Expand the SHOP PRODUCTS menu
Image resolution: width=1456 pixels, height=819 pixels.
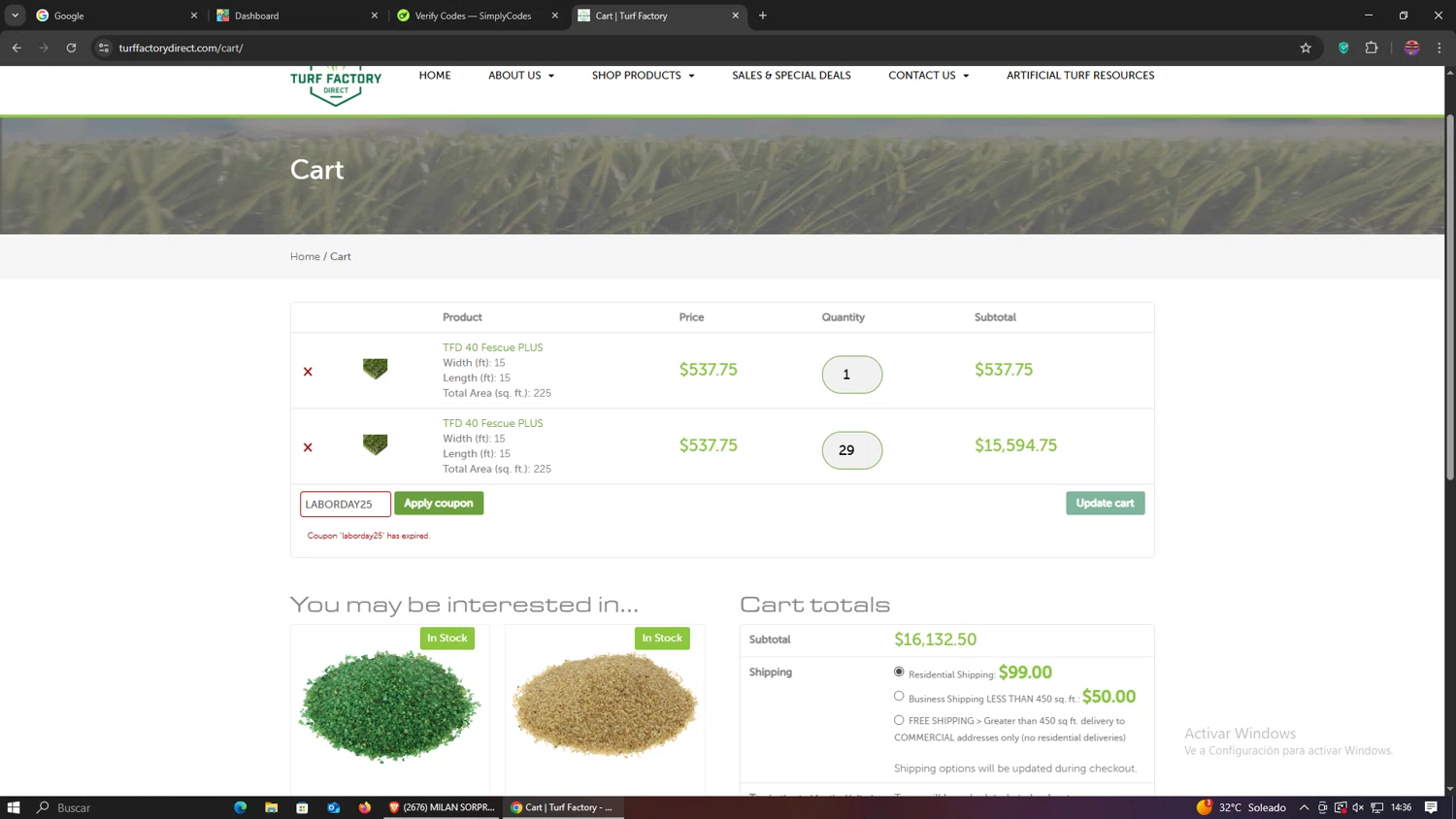643,76
